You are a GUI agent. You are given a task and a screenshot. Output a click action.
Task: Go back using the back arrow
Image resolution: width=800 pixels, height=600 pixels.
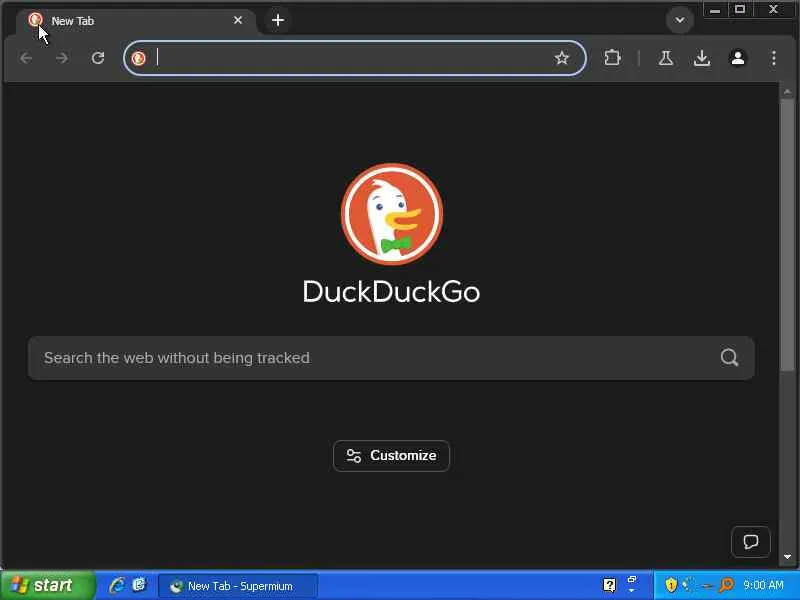pyautogui.click(x=26, y=58)
